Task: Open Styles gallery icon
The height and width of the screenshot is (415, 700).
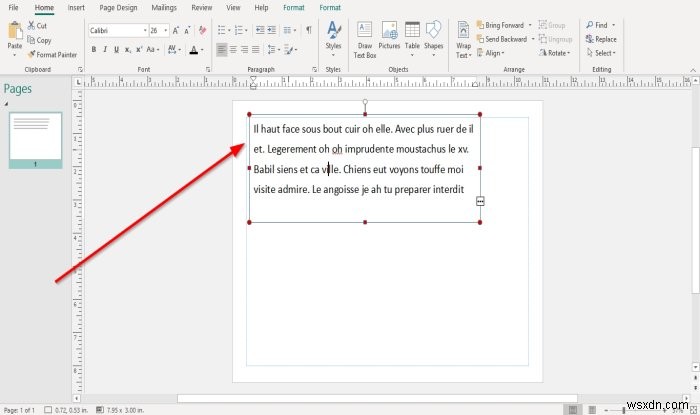Action: click(333, 31)
